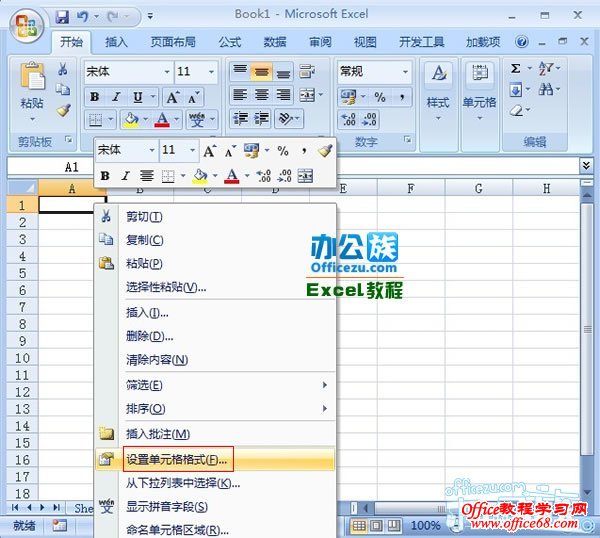This screenshot has width=600, height=538.
Task: Click the ribbon borders icon
Action: [x=95, y=120]
